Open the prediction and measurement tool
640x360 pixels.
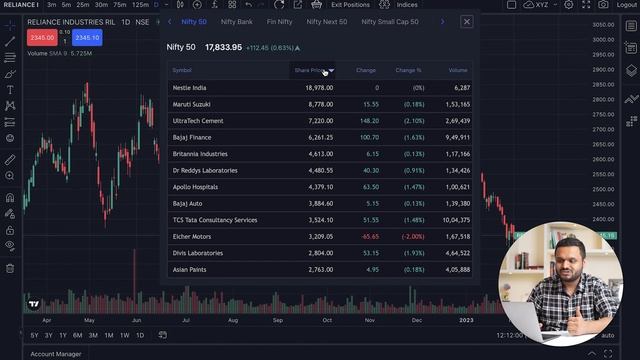point(10,122)
